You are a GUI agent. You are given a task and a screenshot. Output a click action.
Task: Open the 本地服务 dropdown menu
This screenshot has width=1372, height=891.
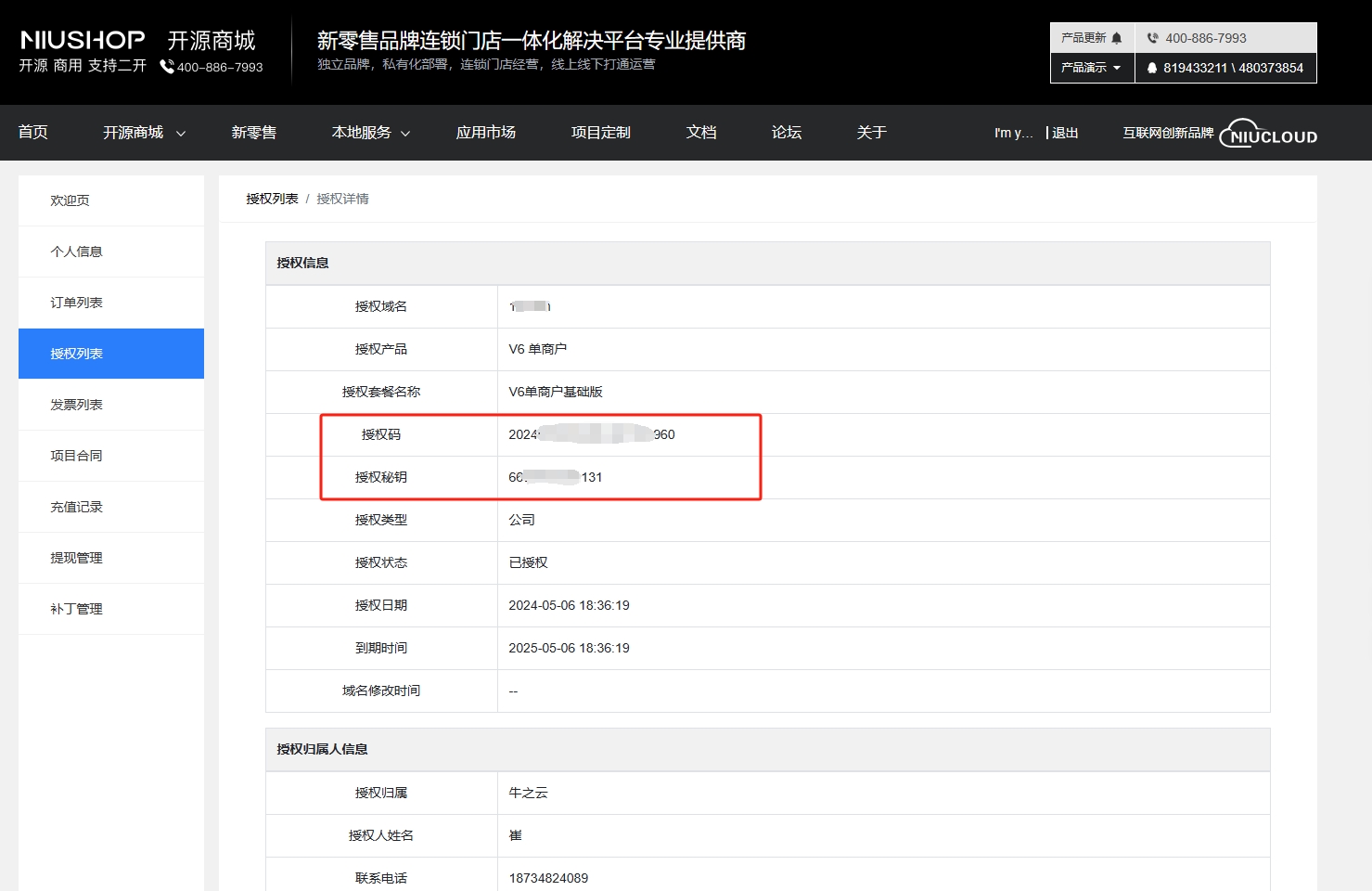point(370,133)
